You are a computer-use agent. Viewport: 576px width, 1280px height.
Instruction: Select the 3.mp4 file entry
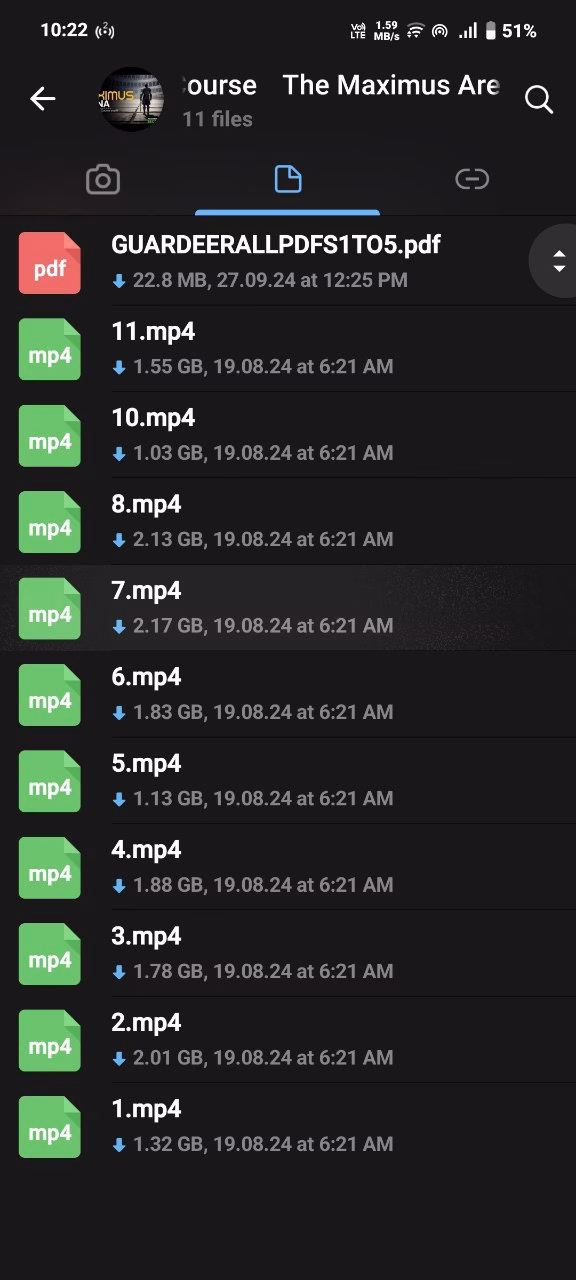point(288,952)
